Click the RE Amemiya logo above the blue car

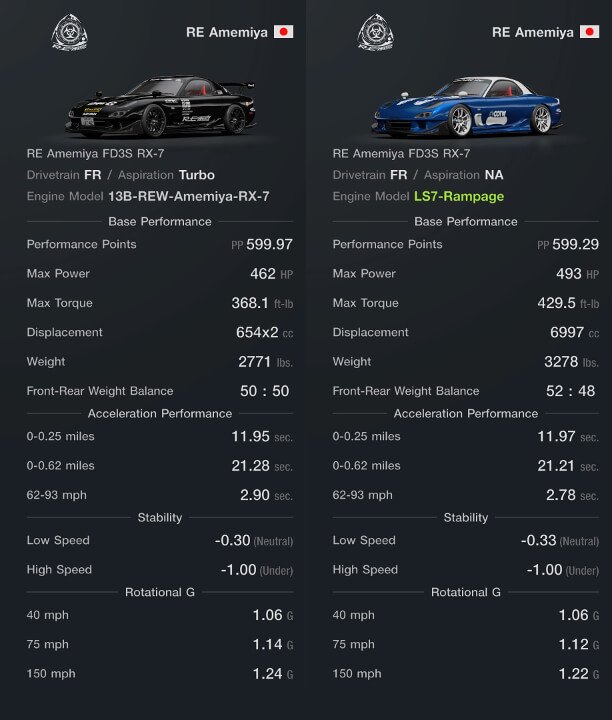(376, 32)
